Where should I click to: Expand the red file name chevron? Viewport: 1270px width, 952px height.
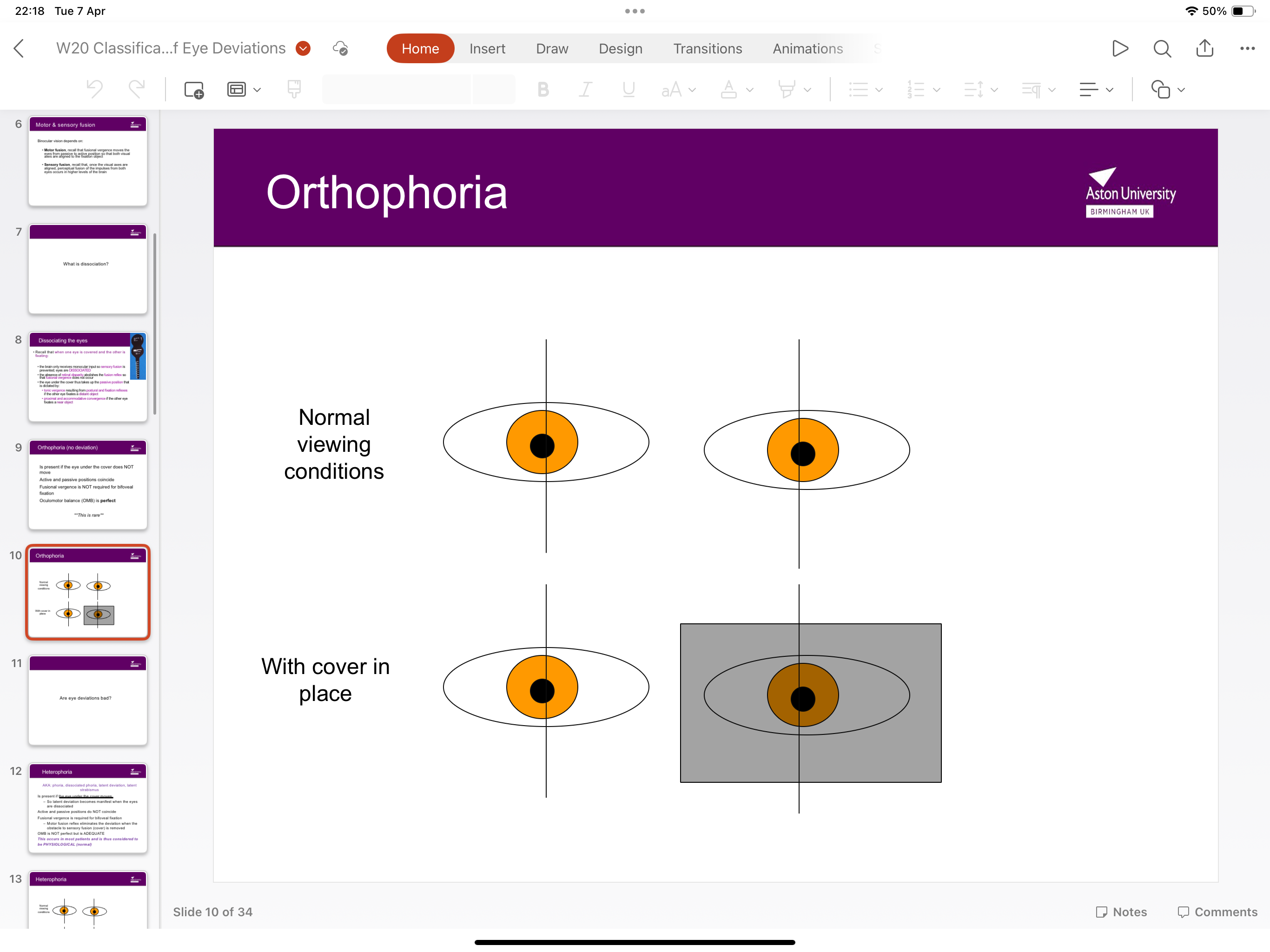(303, 48)
